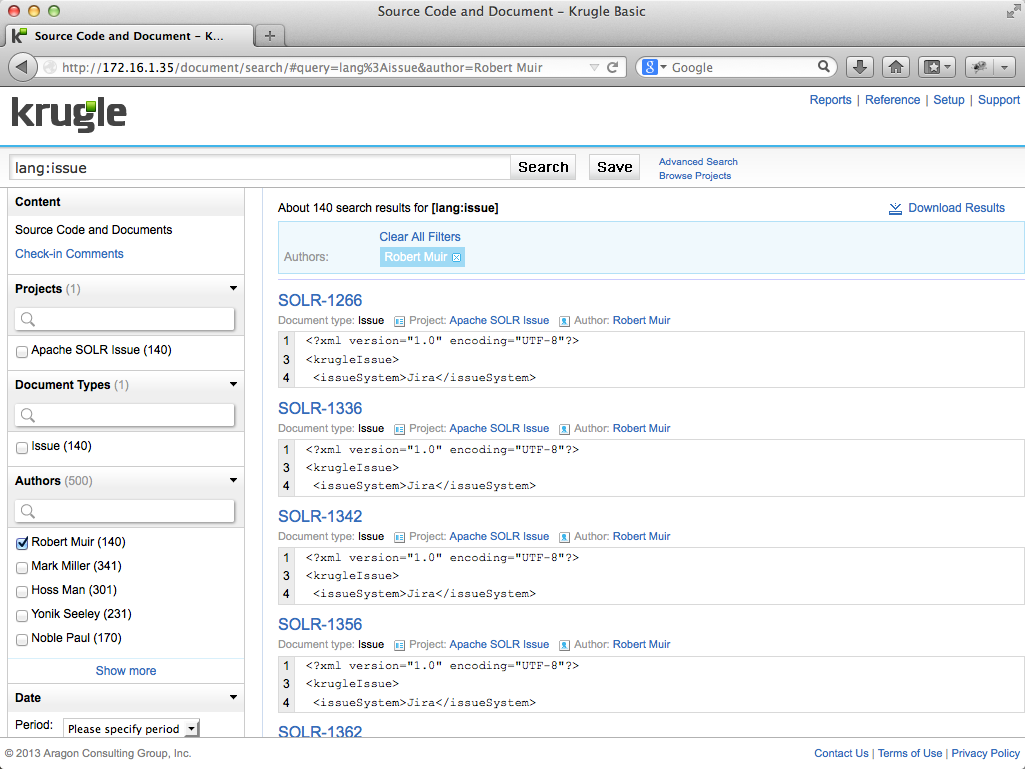This screenshot has width=1025, height=769.
Task: Check the Apache SOLR Issue project checkbox
Action: tap(22, 352)
